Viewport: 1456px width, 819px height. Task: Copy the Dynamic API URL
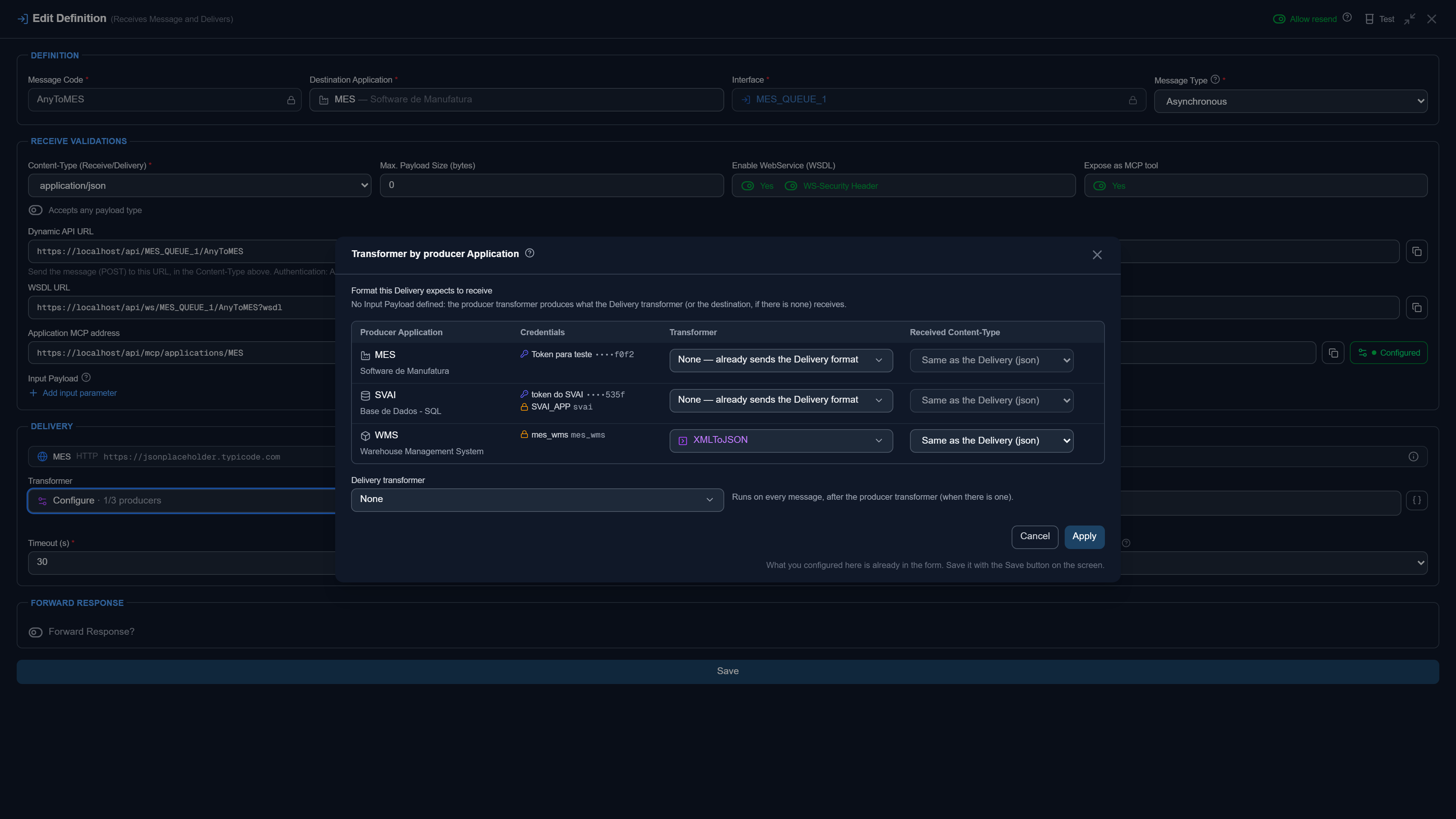click(x=1417, y=251)
